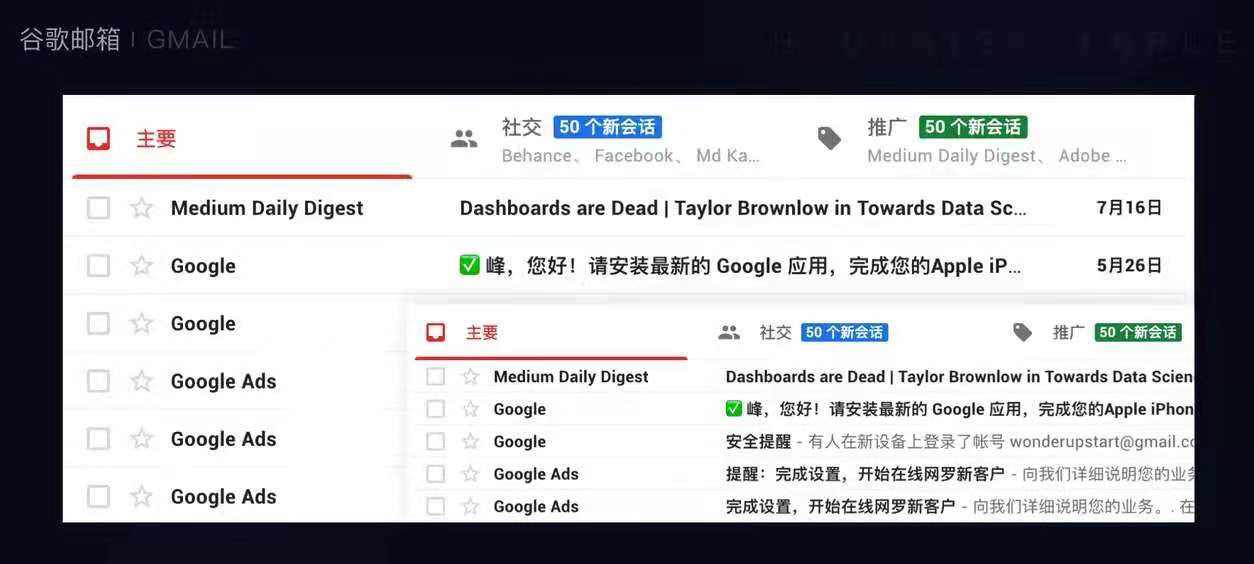This screenshot has height=564, width=1254.
Task: Star the Google Ads email starting with 提醒：
Action: (x=470, y=474)
